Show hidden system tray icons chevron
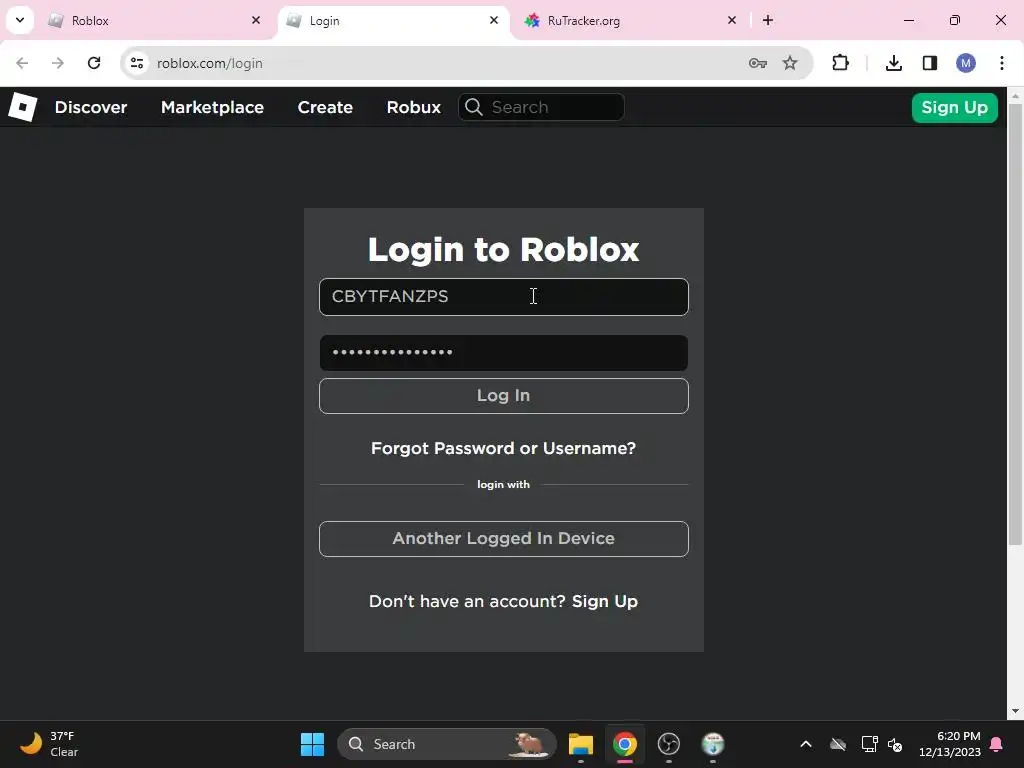The width and height of the screenshot is (1024, 768). (806, 744)
